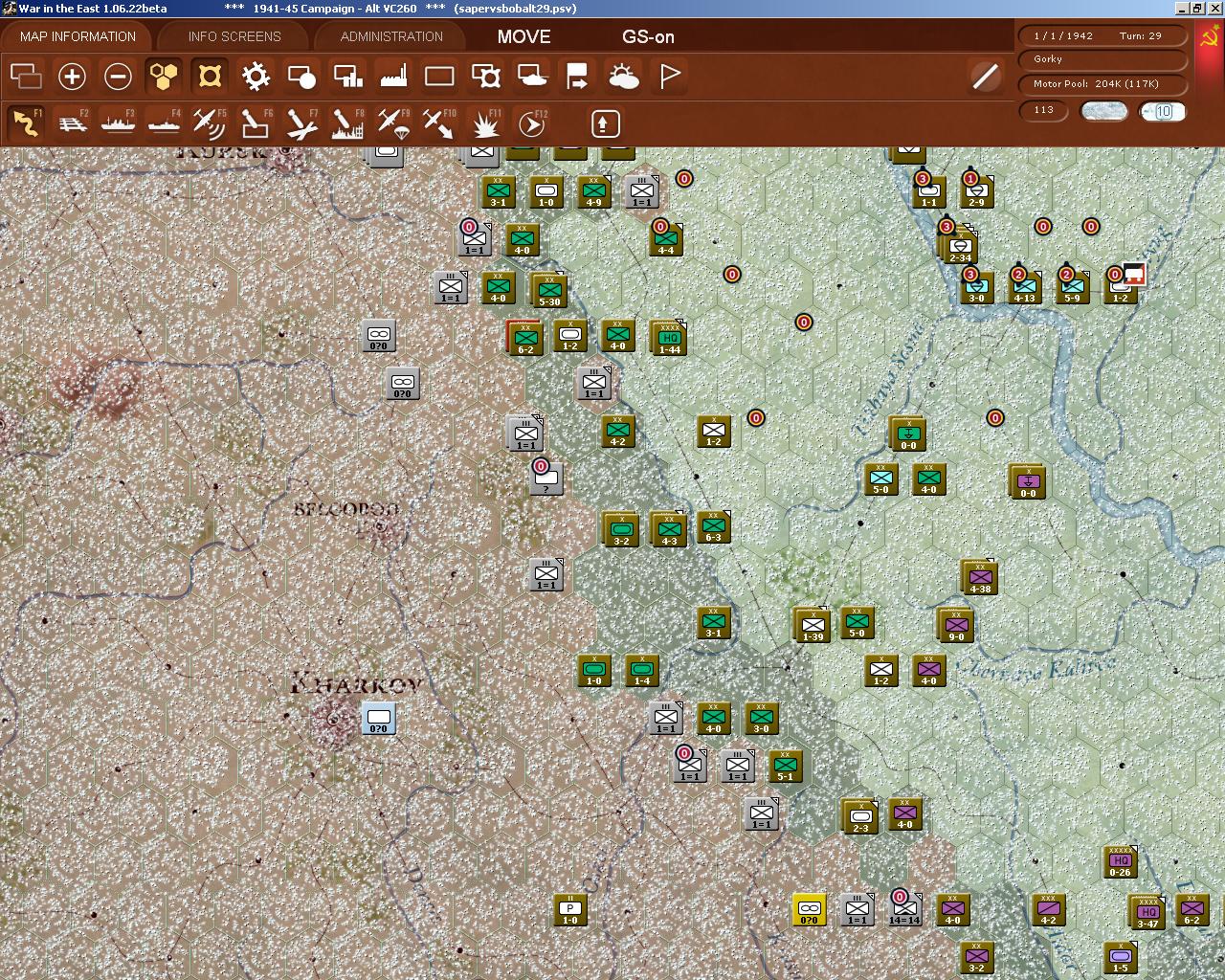Open the ADMINISTRATION tab
The image size is (1225, 980).
point(391,36)
